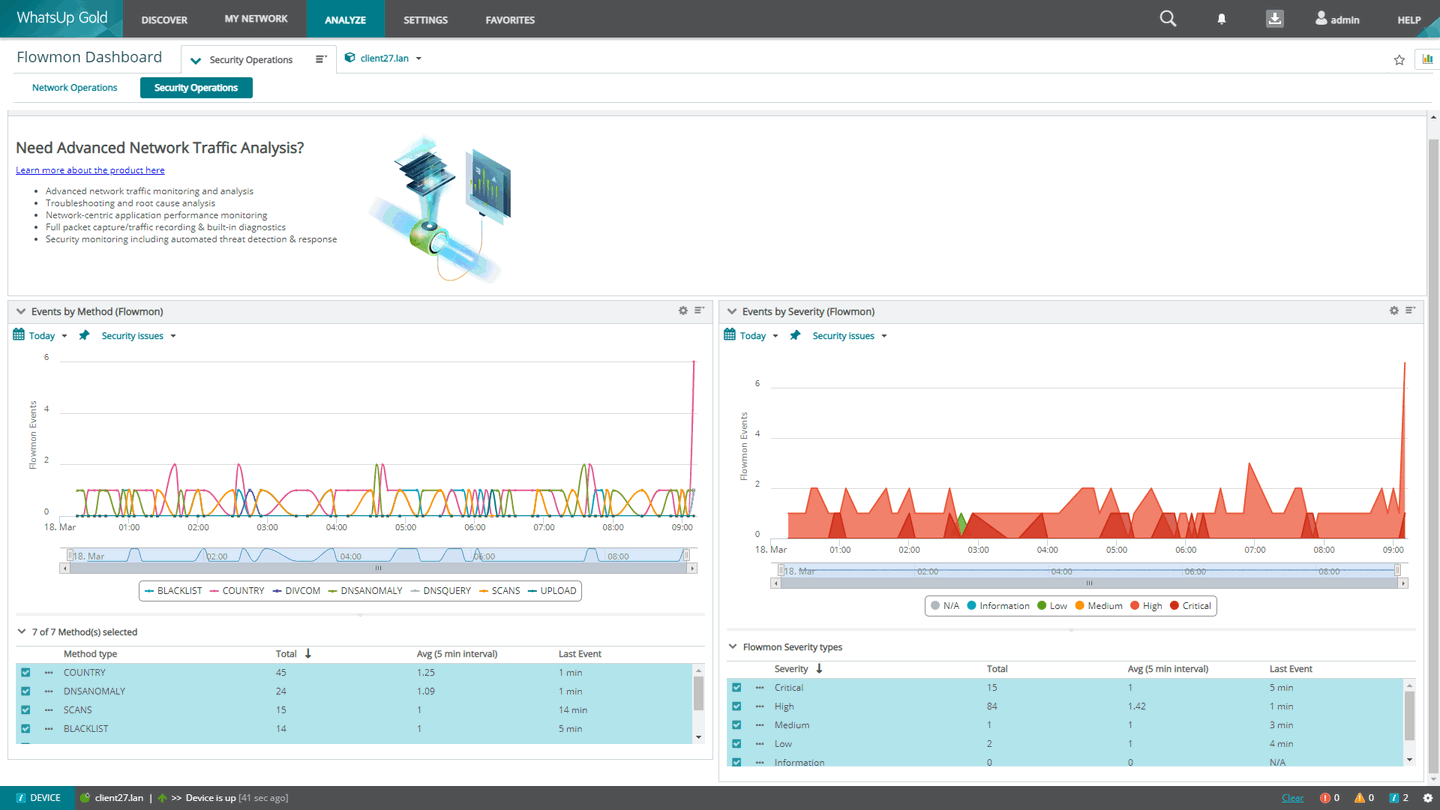Open Security issues dropdown in Events by Severity

(x=850, y=336)
